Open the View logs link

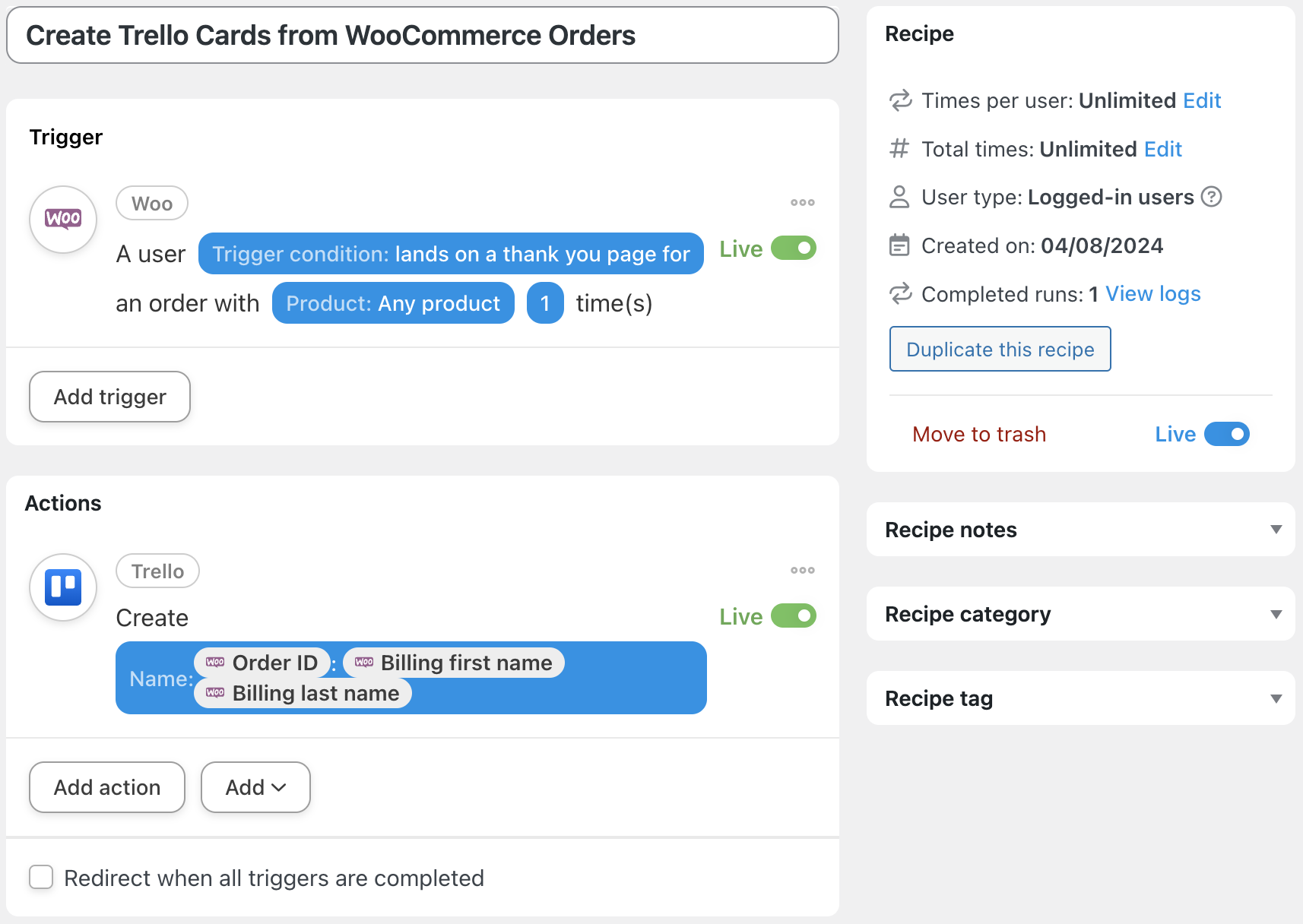coord(1152,294)
